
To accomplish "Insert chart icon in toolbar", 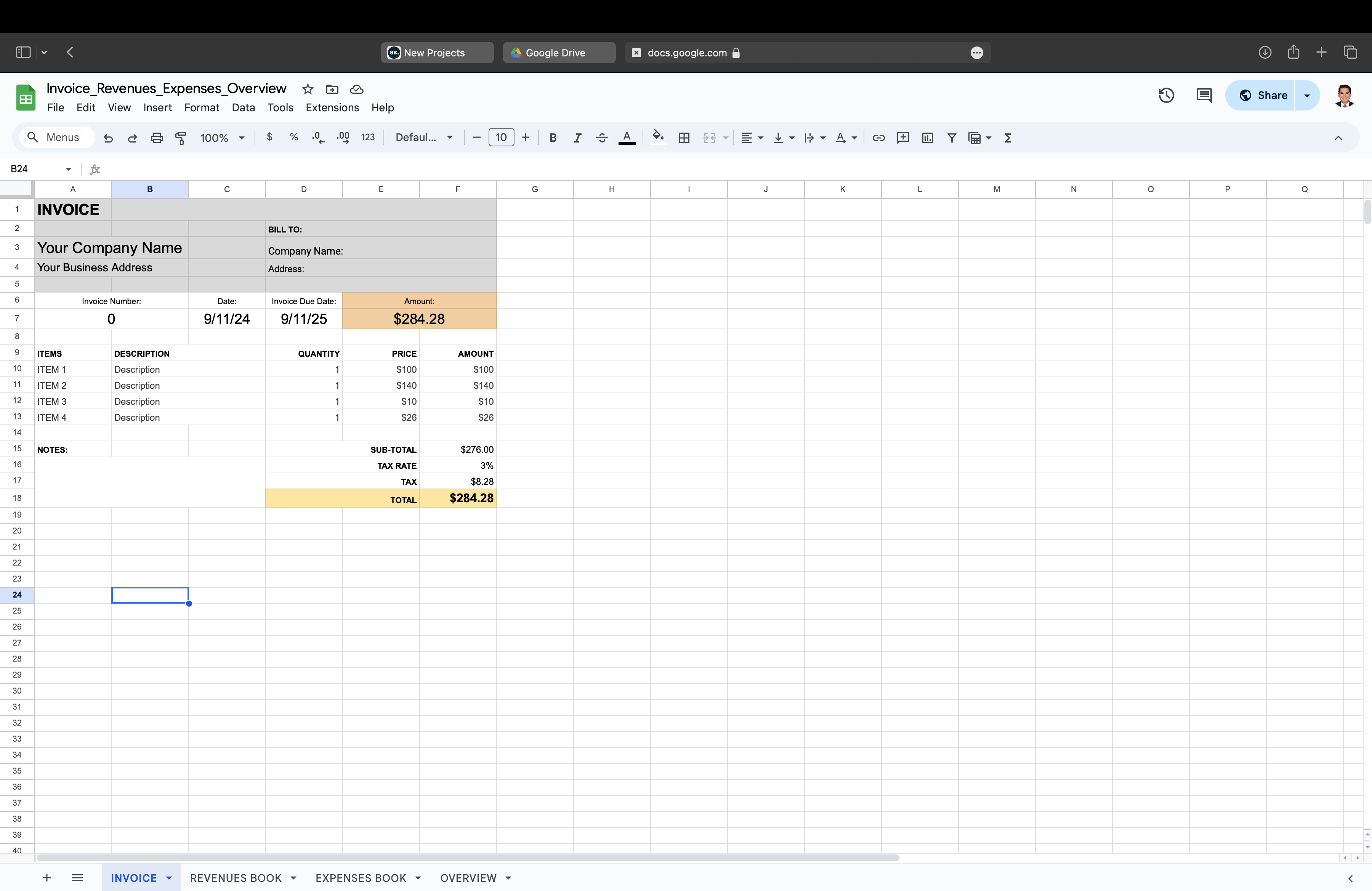I will 928,138.
